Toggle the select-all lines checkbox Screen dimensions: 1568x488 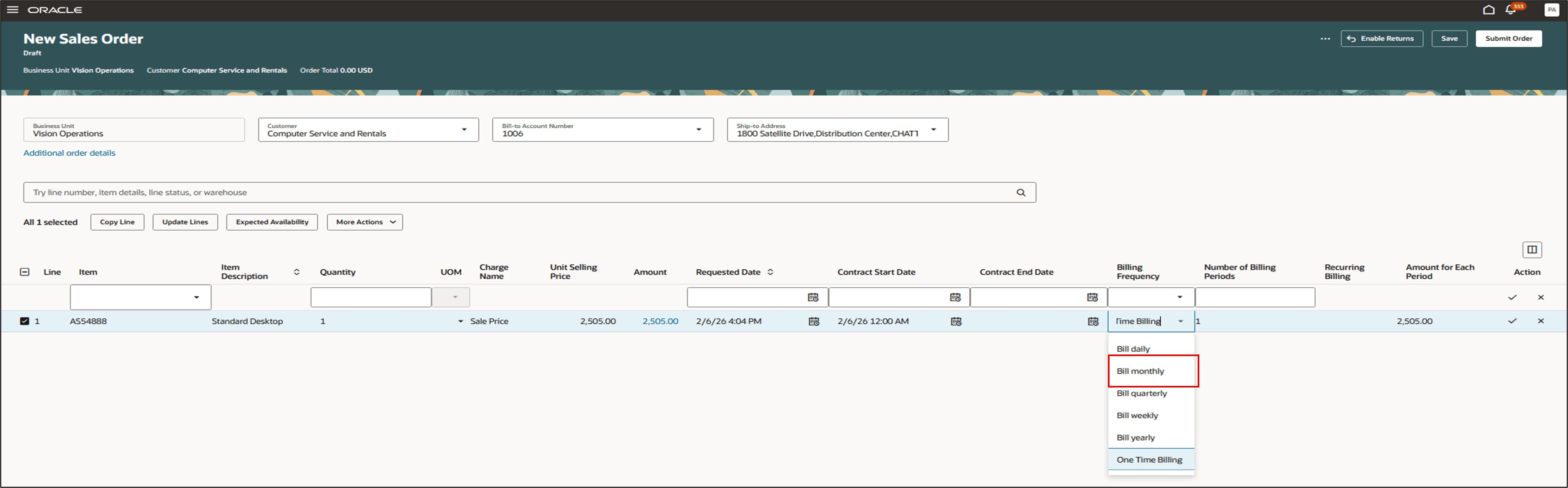(x=24, y=272)
